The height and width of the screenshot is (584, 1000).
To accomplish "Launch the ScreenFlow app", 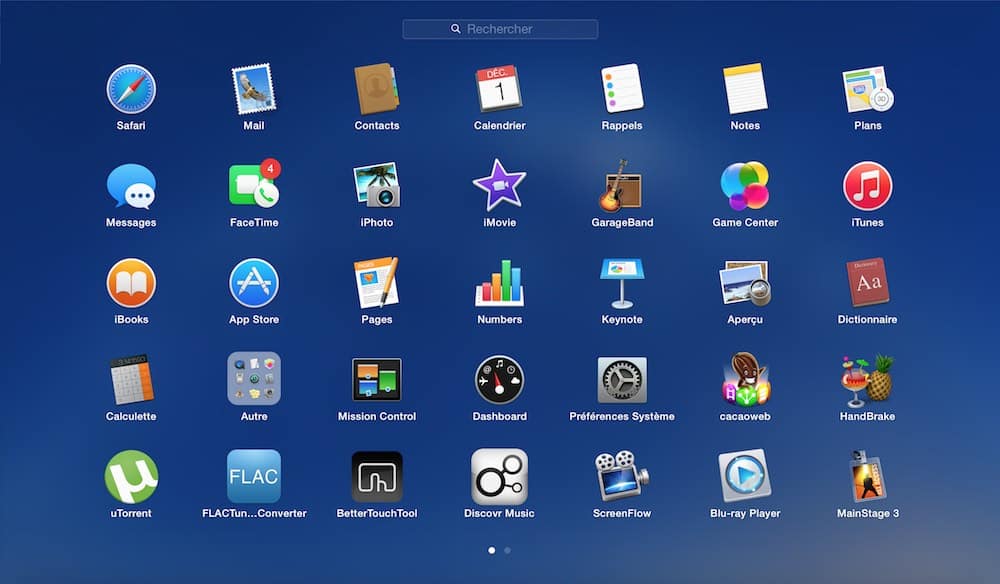I will tap(622, 477).
